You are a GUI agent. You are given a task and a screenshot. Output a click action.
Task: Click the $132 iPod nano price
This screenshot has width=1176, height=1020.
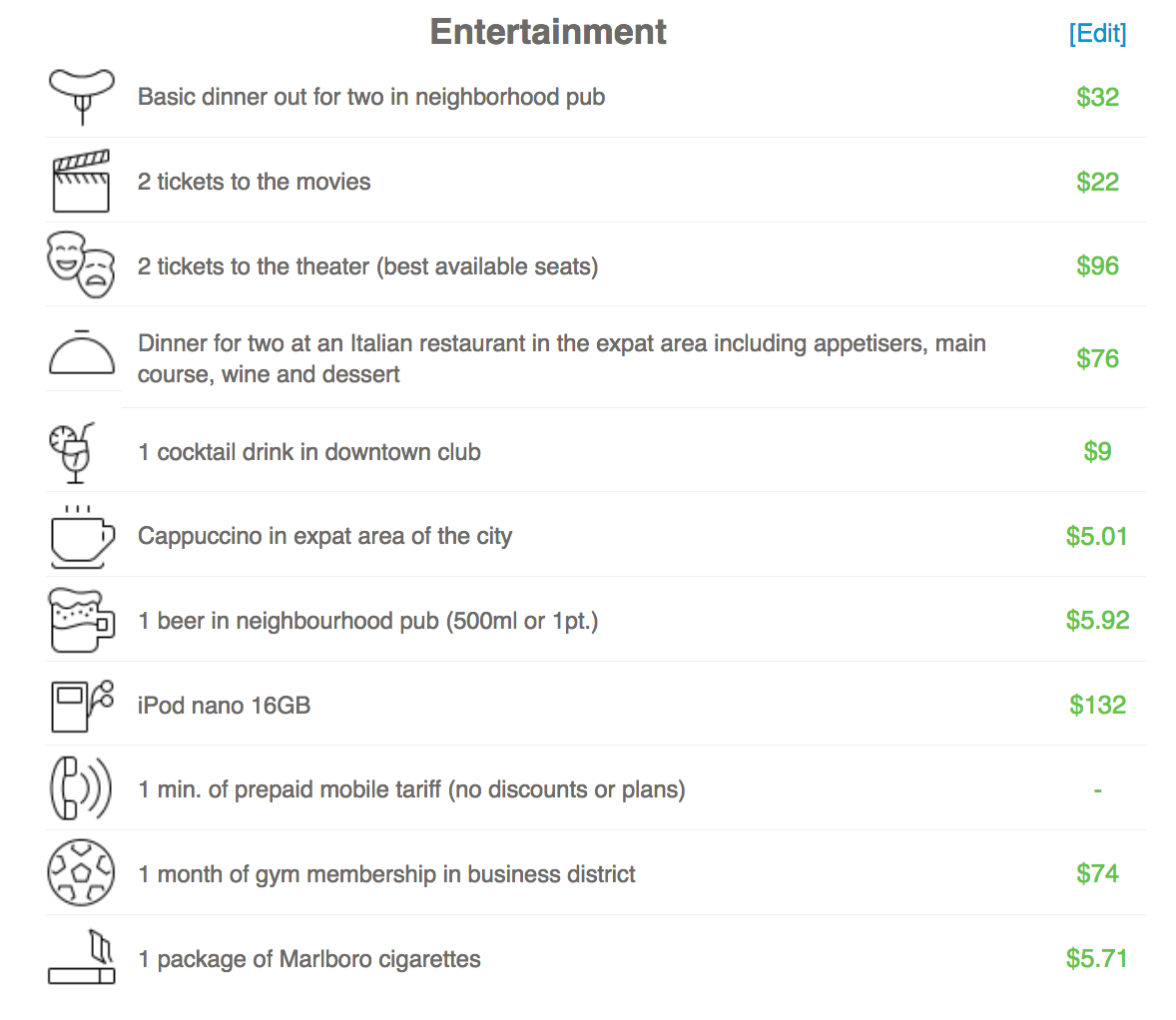click(1097, 705)
